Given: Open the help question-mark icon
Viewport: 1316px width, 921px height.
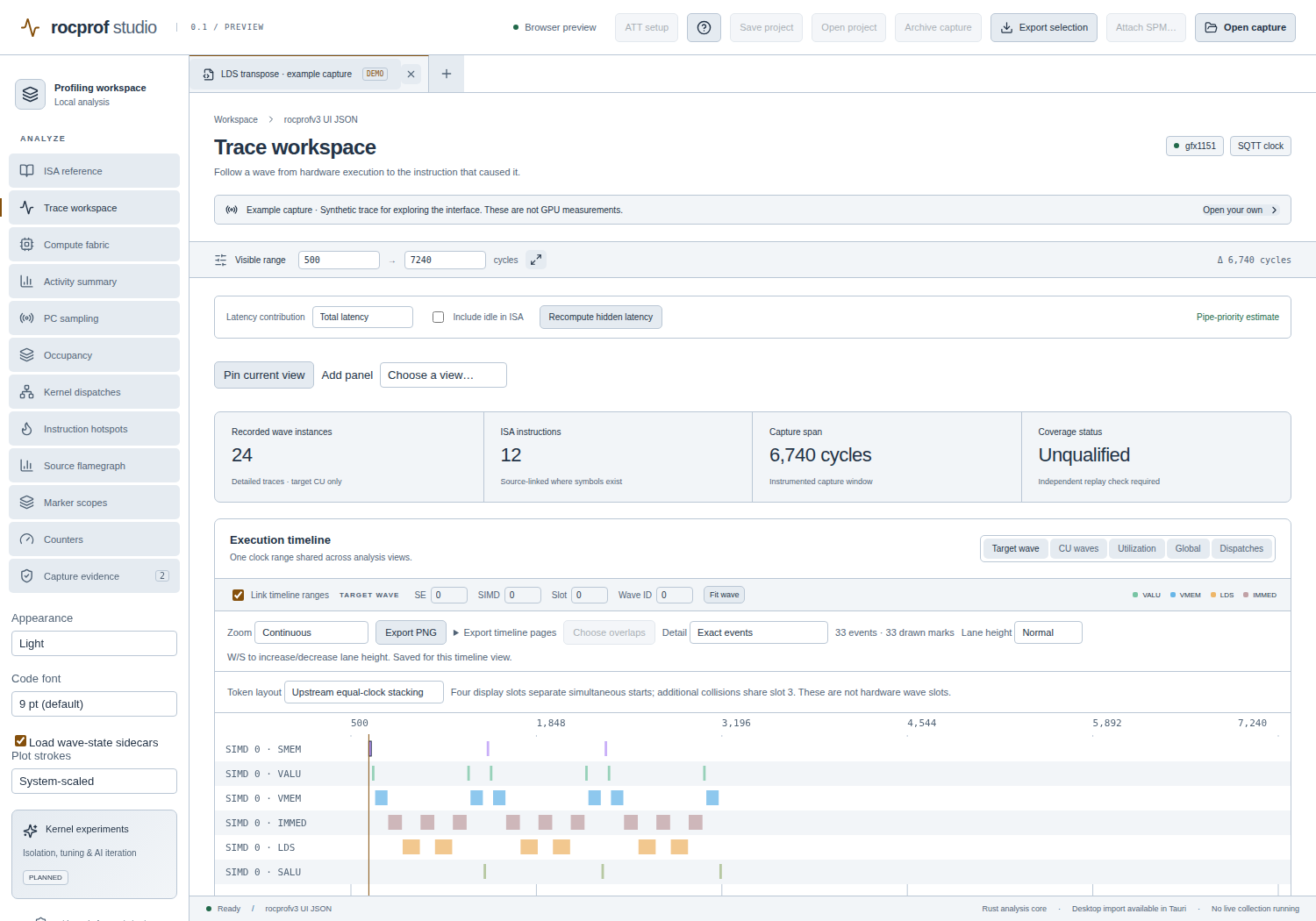Looking at the screenshot, I should point(704,27).
